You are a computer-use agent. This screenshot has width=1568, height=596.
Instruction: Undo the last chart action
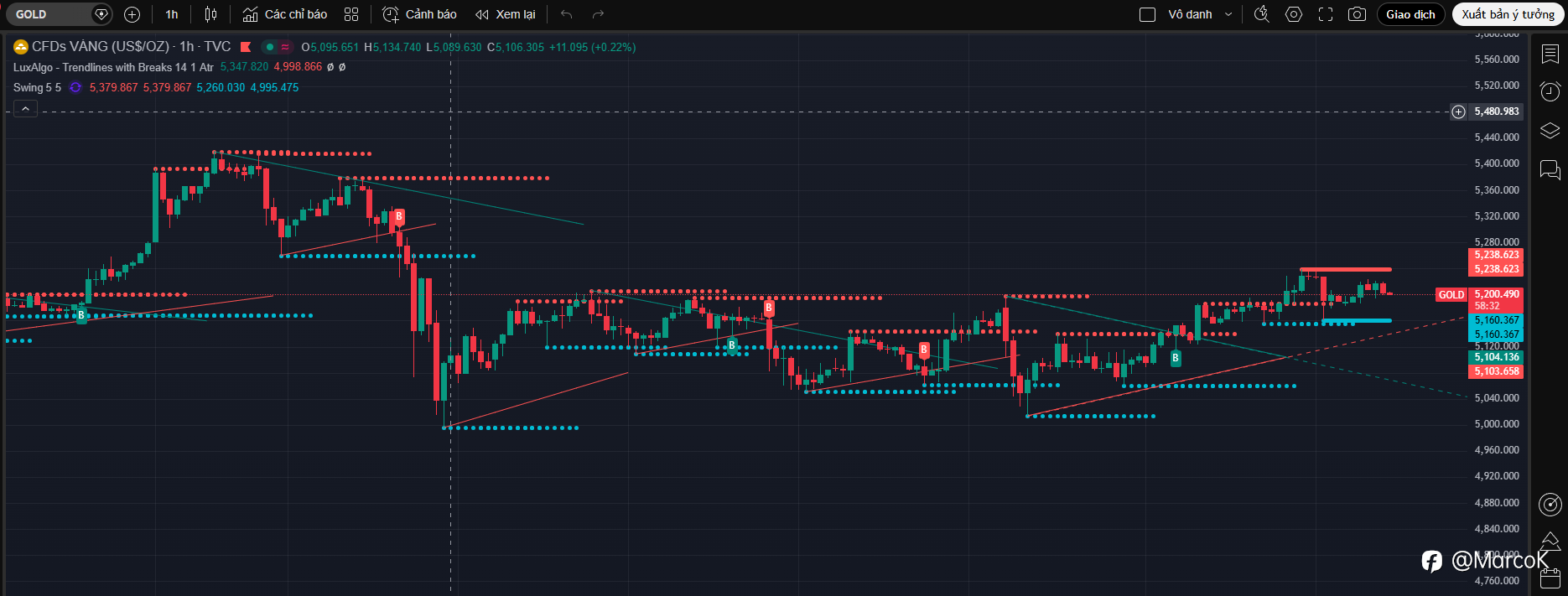566,14
